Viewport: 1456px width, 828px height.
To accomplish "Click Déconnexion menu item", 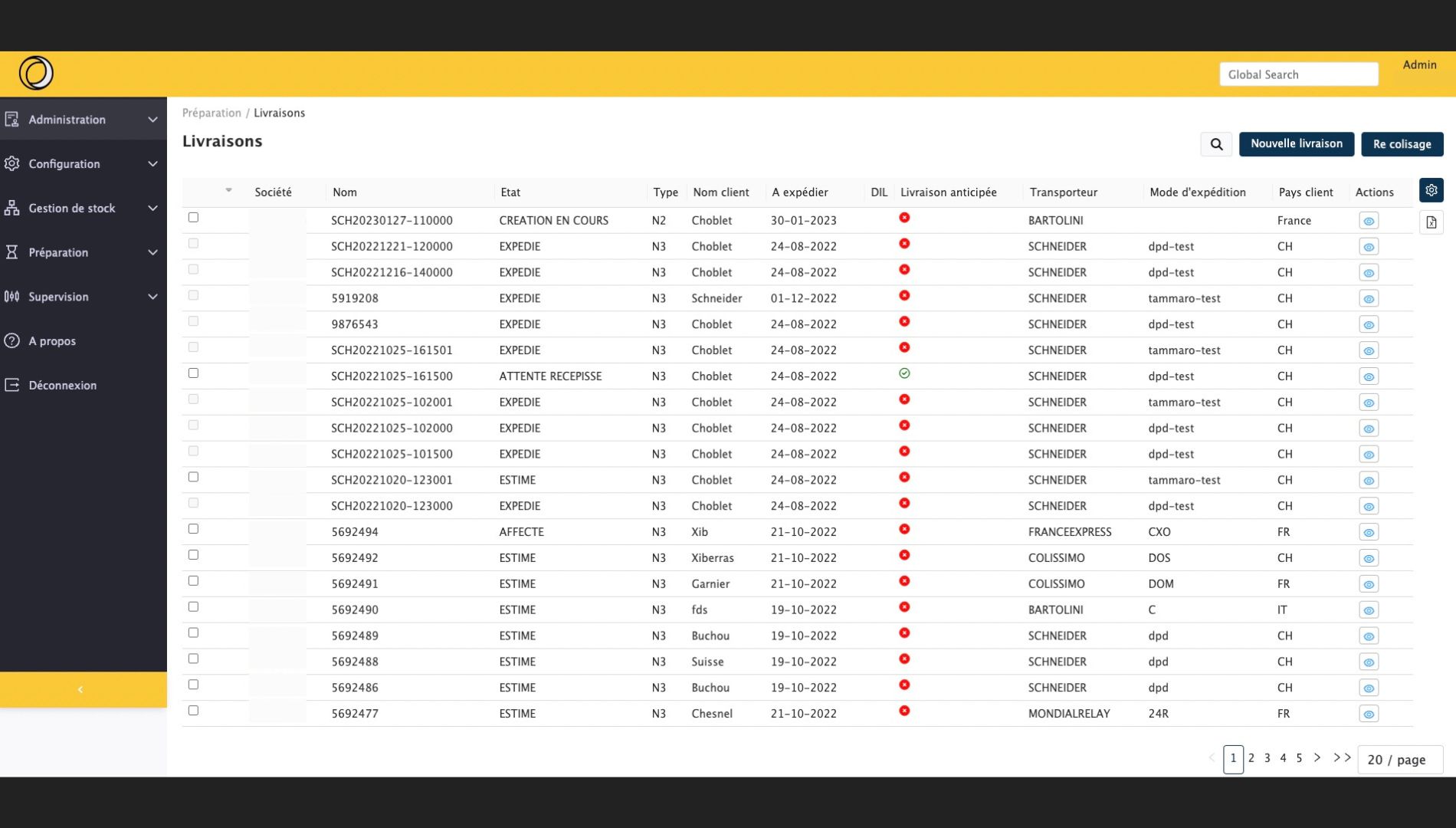I will tap(63, 386).
